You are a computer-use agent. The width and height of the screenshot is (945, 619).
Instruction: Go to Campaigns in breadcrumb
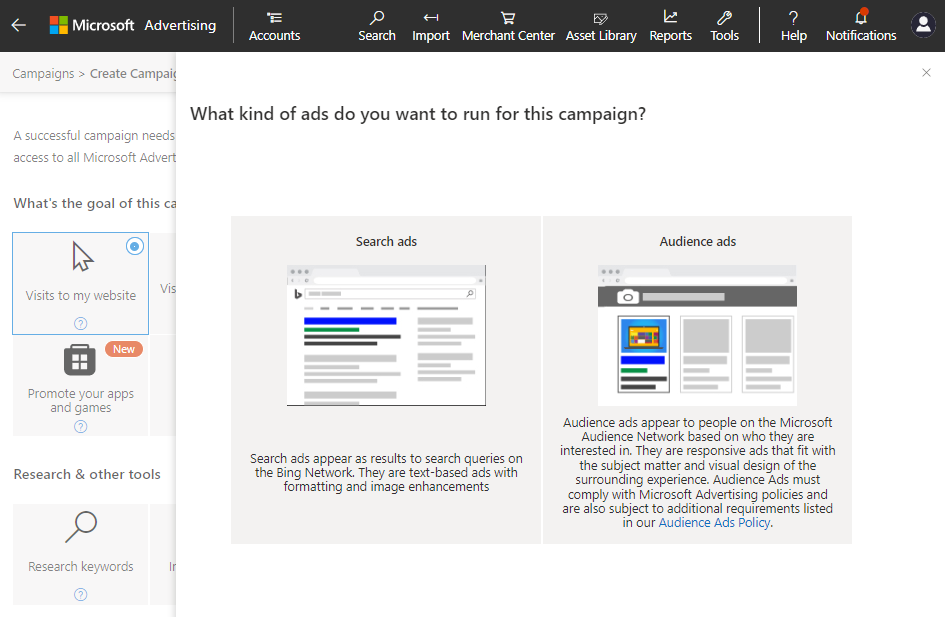(43, 73)
